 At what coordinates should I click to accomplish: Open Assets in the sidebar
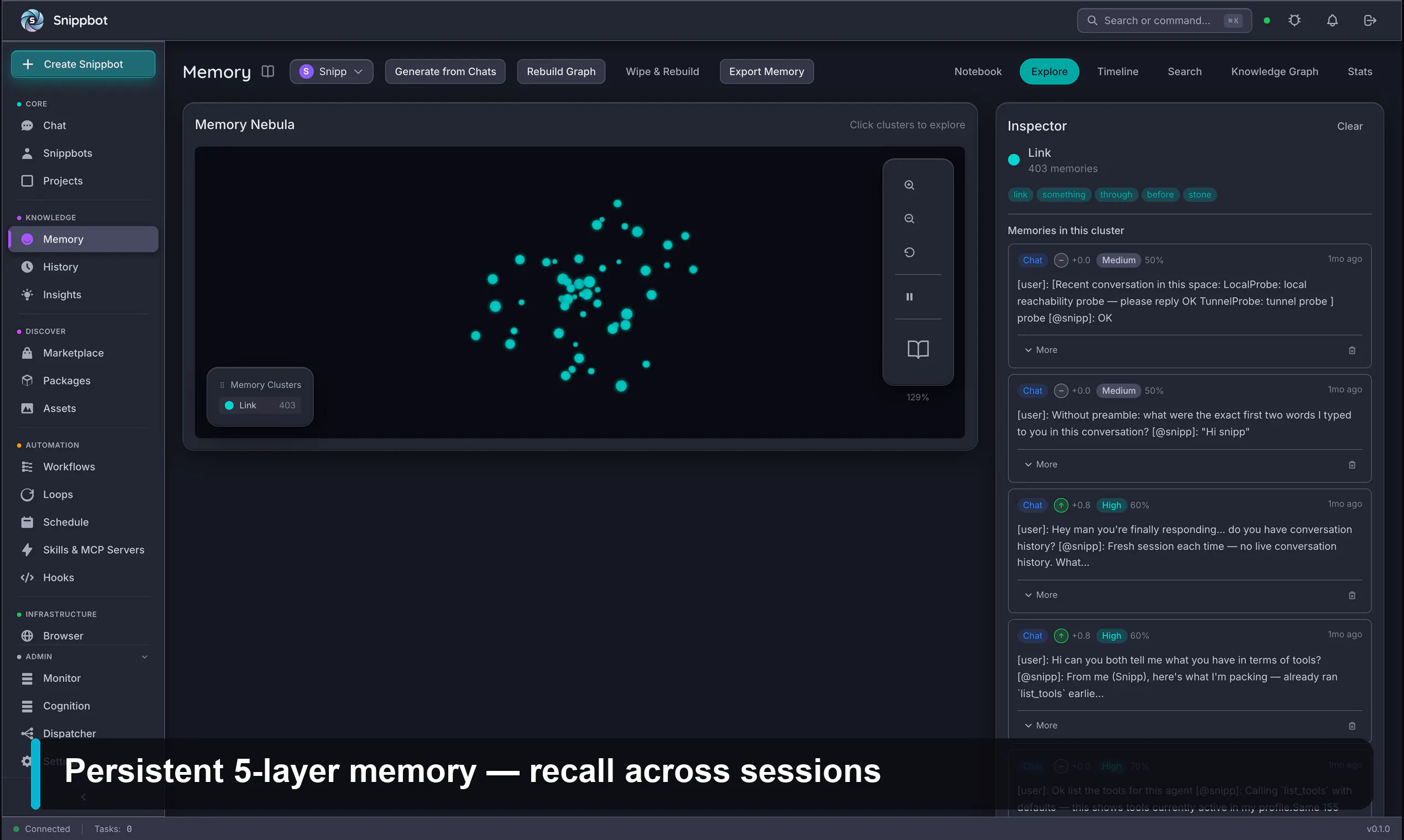click(83, 409)
